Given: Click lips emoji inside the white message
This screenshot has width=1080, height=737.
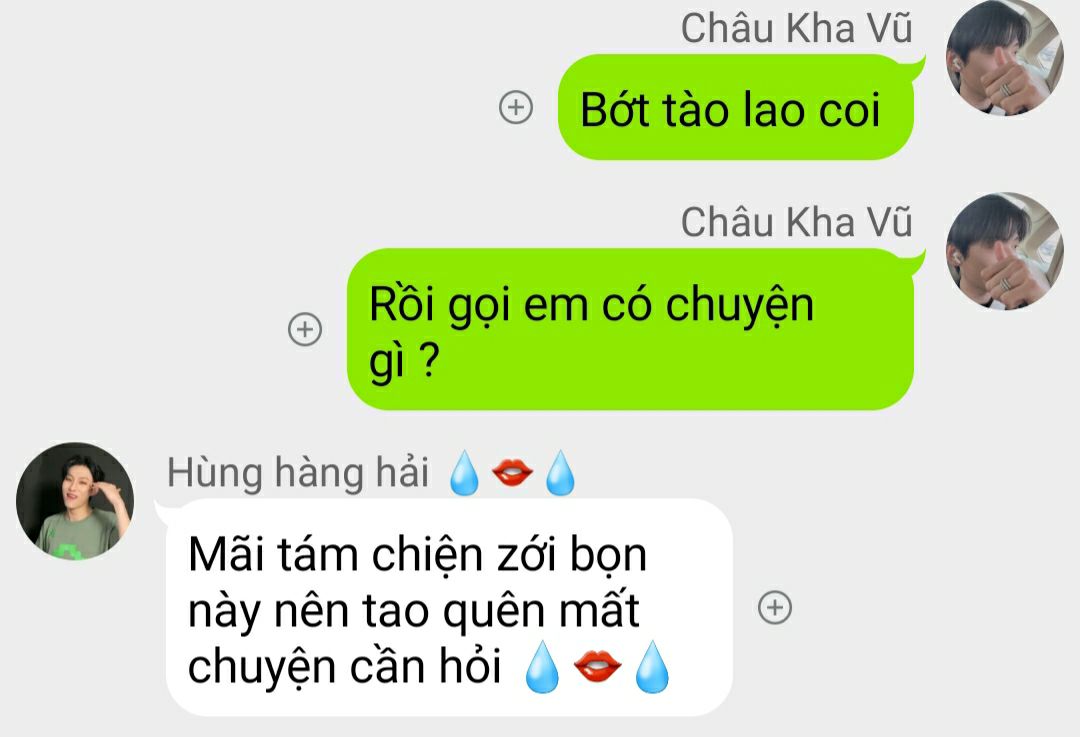Looking at the screenshot, I should (x=597, y=667).
